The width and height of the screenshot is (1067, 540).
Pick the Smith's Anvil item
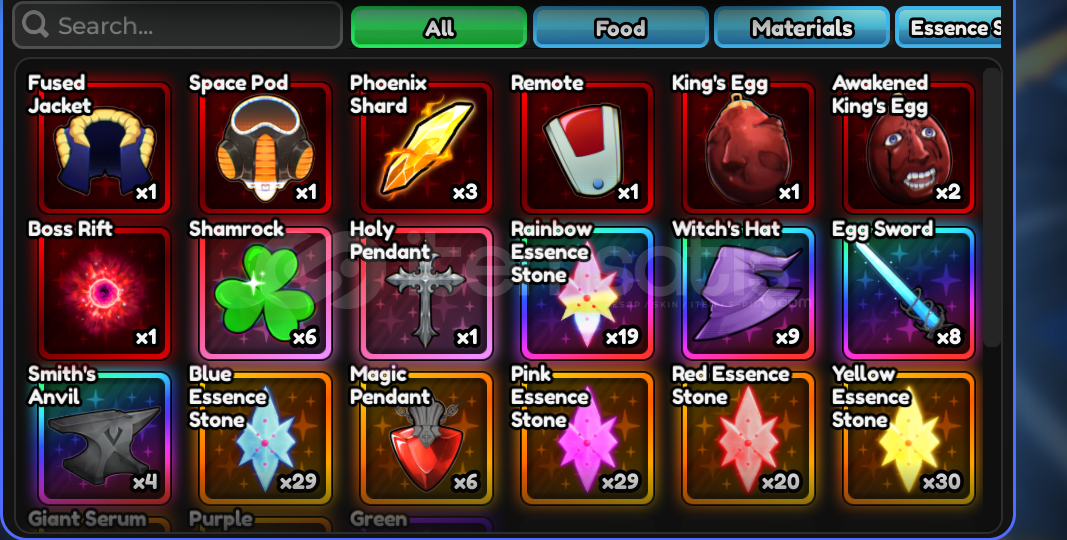(104, 438)
